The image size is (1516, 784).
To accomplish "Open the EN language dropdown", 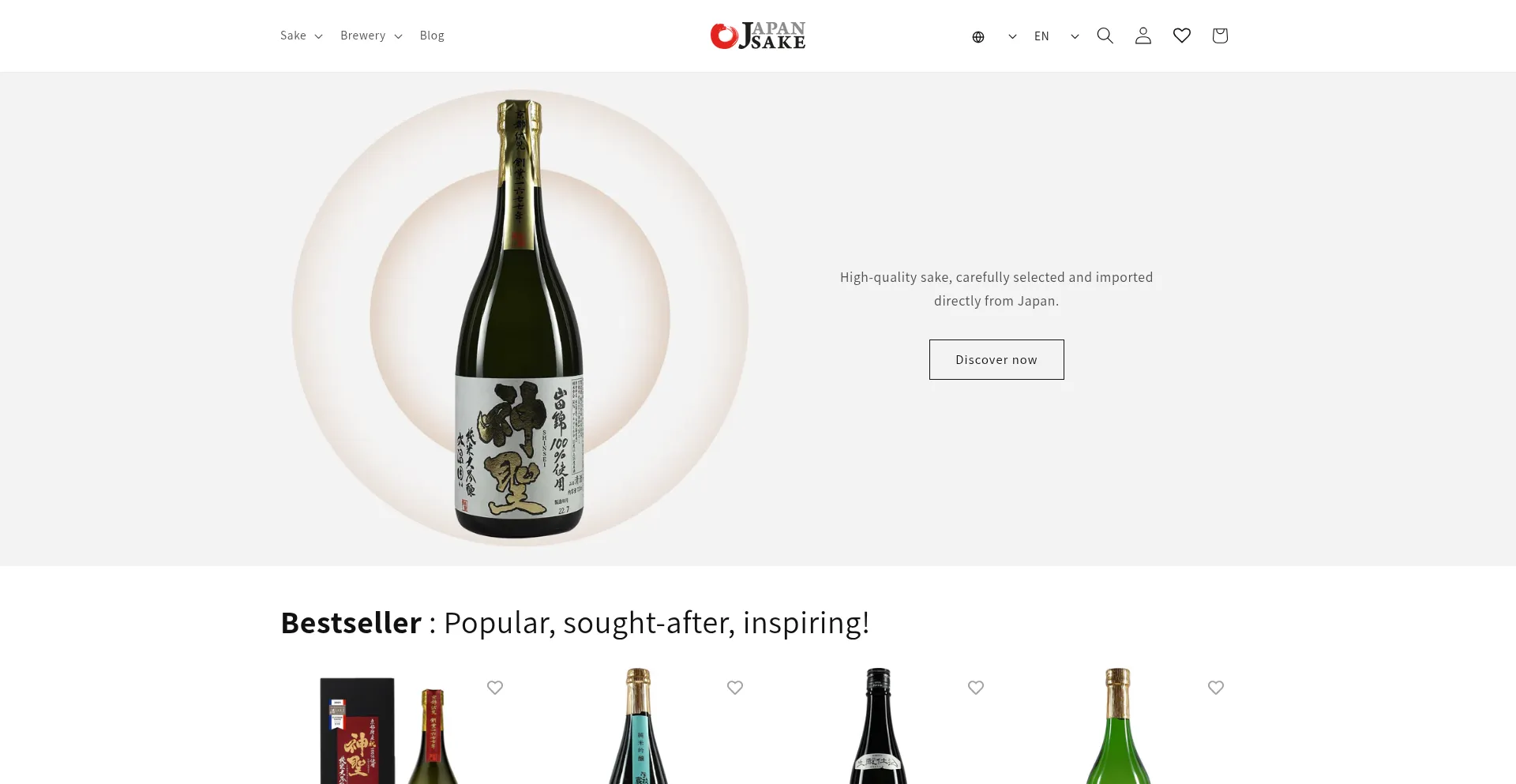I will [1056, 36].
